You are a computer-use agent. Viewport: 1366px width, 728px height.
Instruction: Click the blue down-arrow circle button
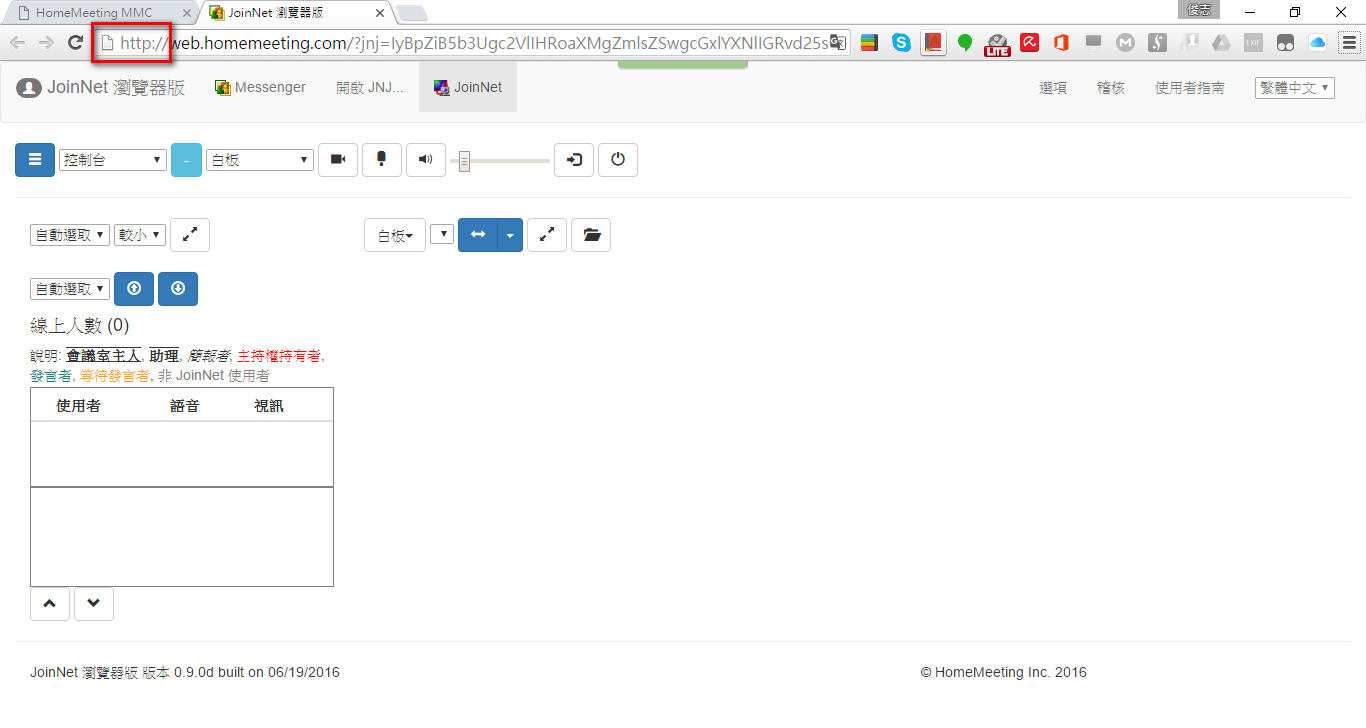tap(178, 289)
